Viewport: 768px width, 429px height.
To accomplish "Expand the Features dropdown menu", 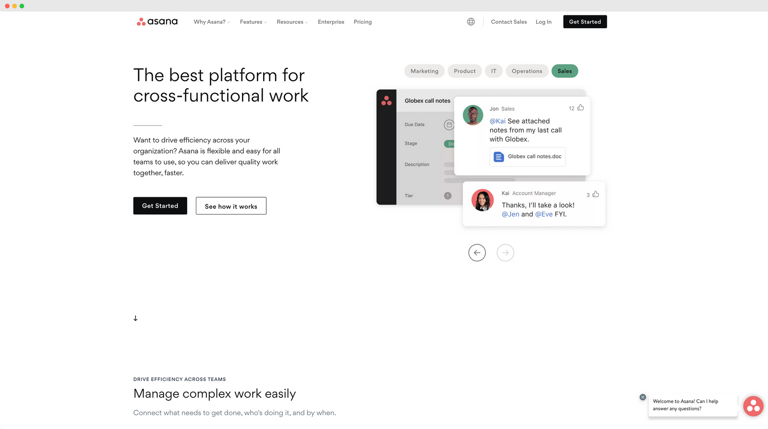I will click(253, 22).
